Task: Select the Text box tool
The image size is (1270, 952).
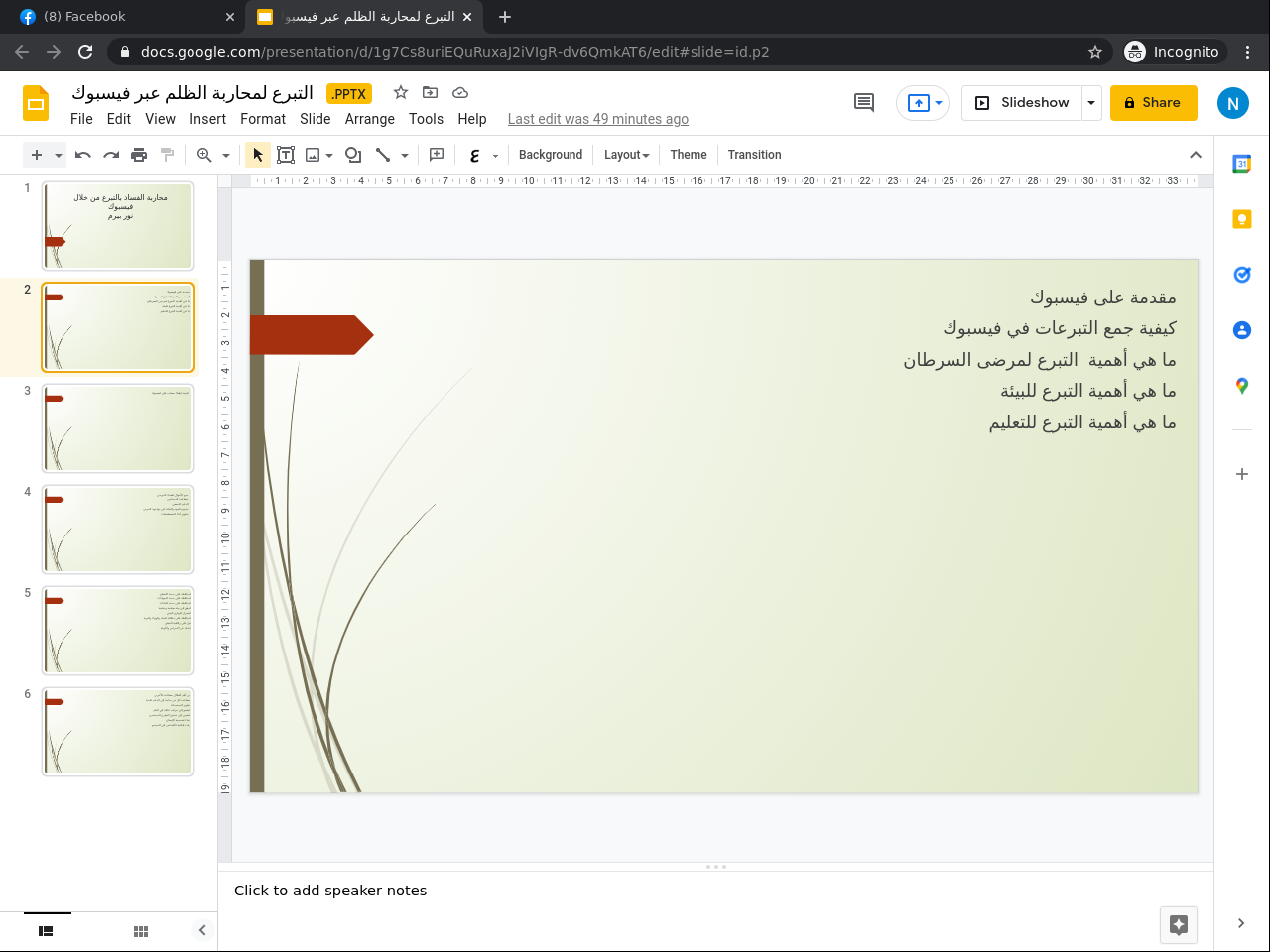Action: [x=286, y=155]
